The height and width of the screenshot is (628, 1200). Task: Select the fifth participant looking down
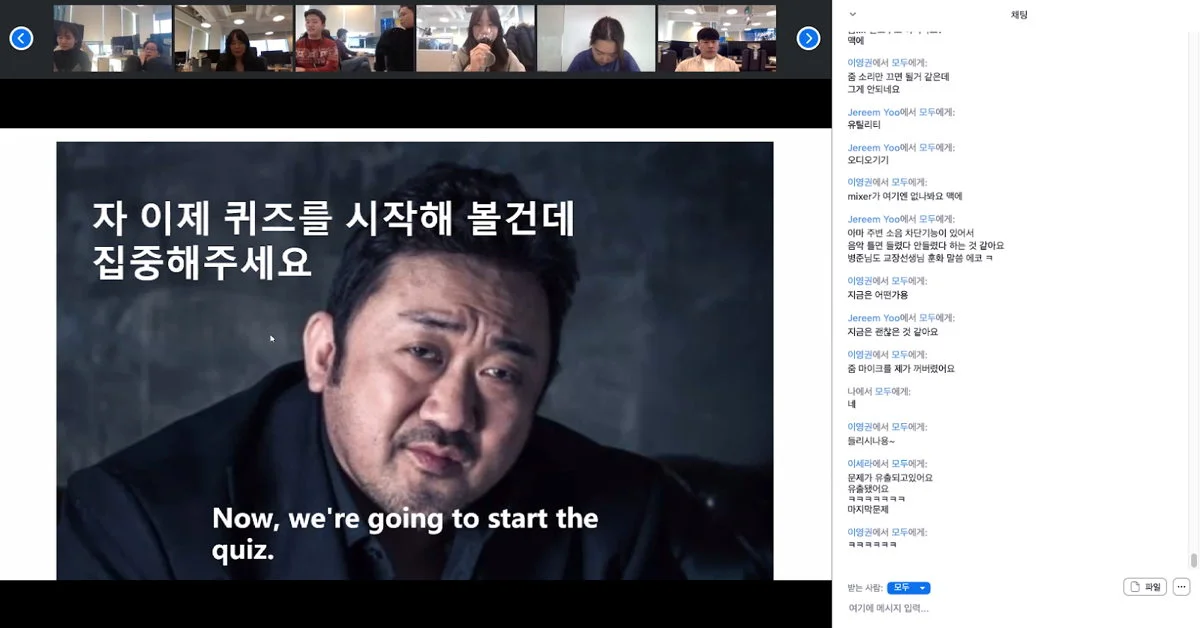point(596,38)
